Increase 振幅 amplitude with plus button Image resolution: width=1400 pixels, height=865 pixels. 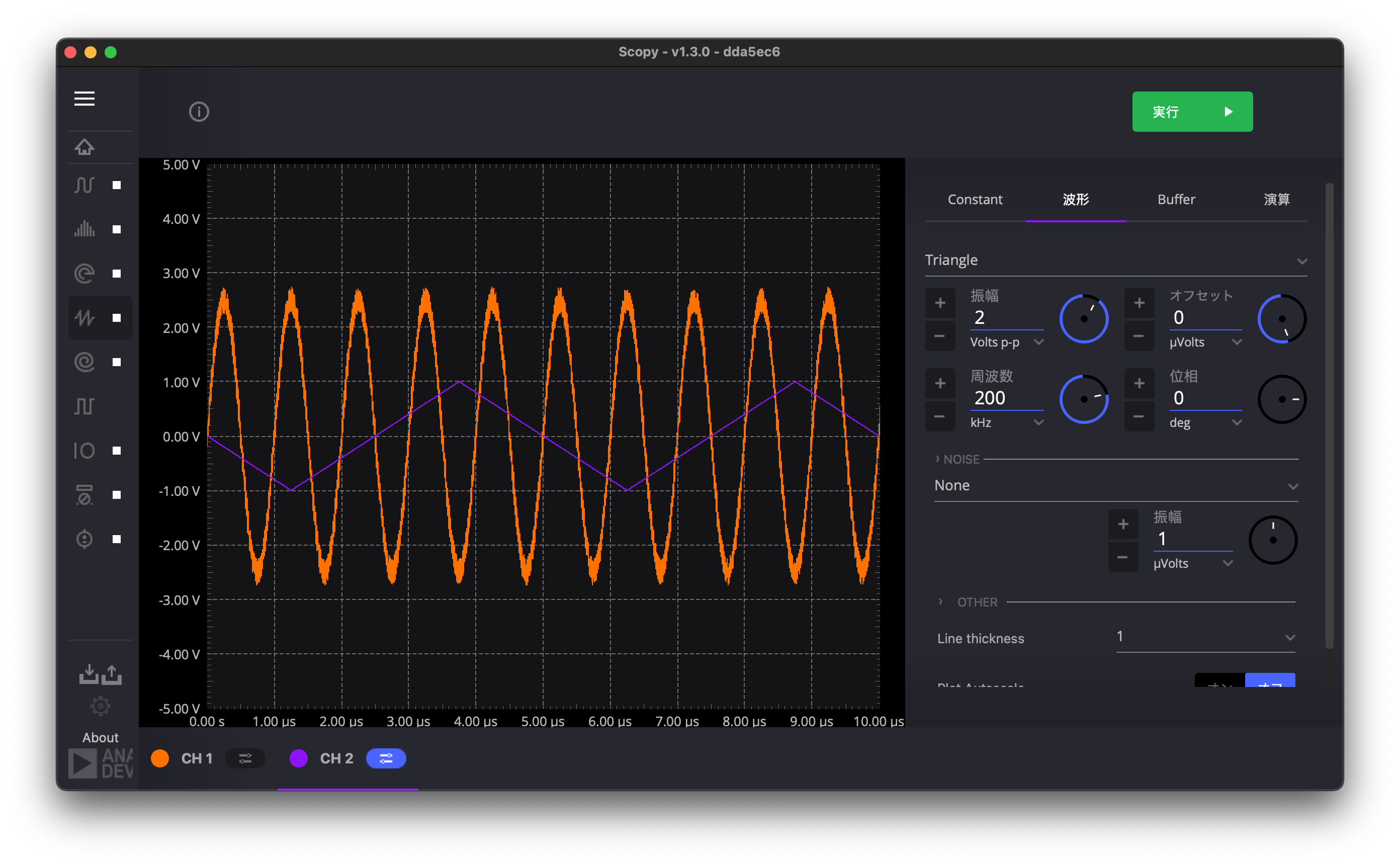[940, 303]
